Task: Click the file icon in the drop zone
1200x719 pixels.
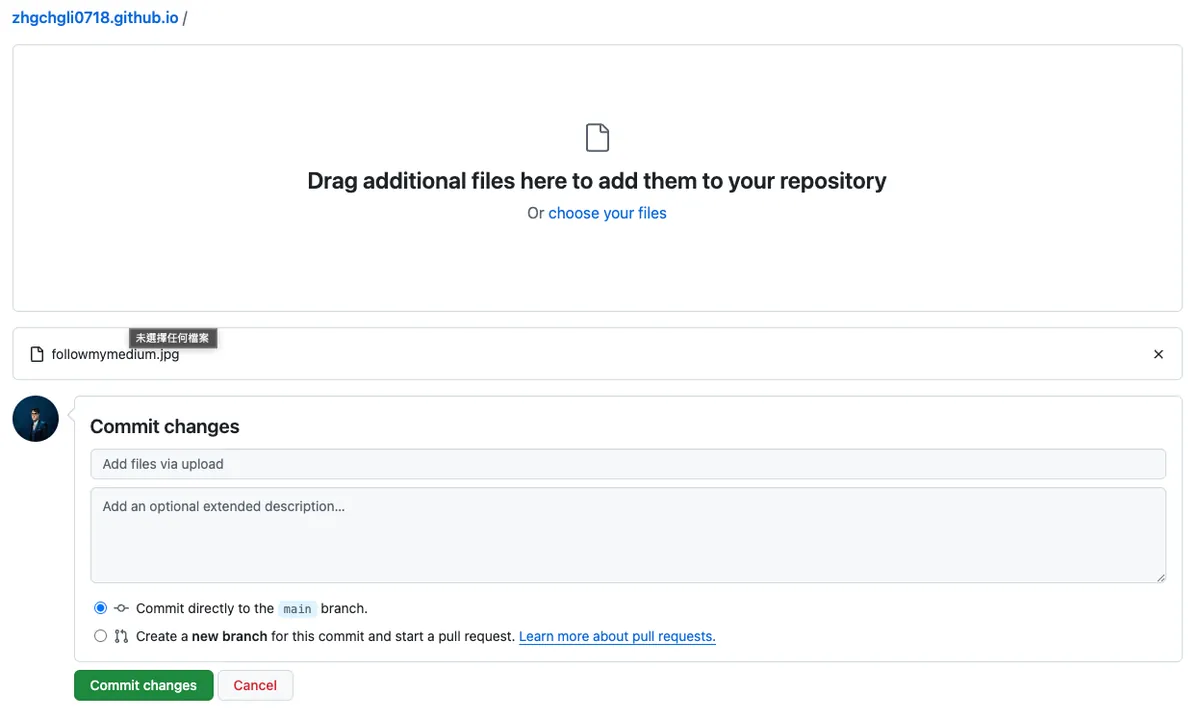Action: tap(597, 138)
